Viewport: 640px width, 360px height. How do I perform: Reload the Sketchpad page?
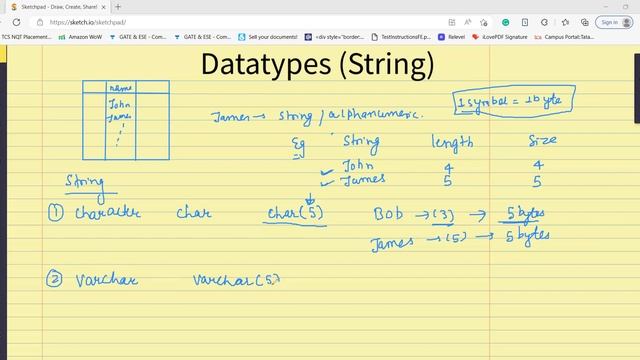click(x=16, y=22)
